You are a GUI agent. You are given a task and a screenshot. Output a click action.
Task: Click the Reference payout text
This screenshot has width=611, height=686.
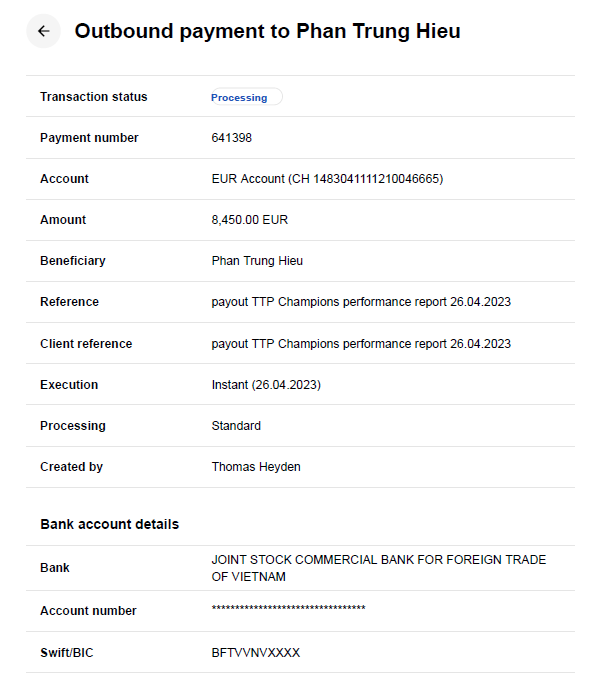pos(361,302)
